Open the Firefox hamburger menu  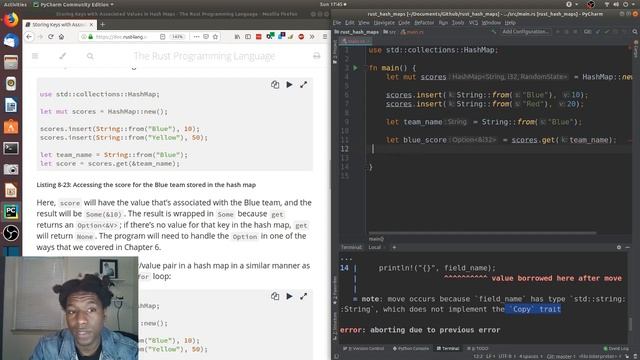[325, 37]
